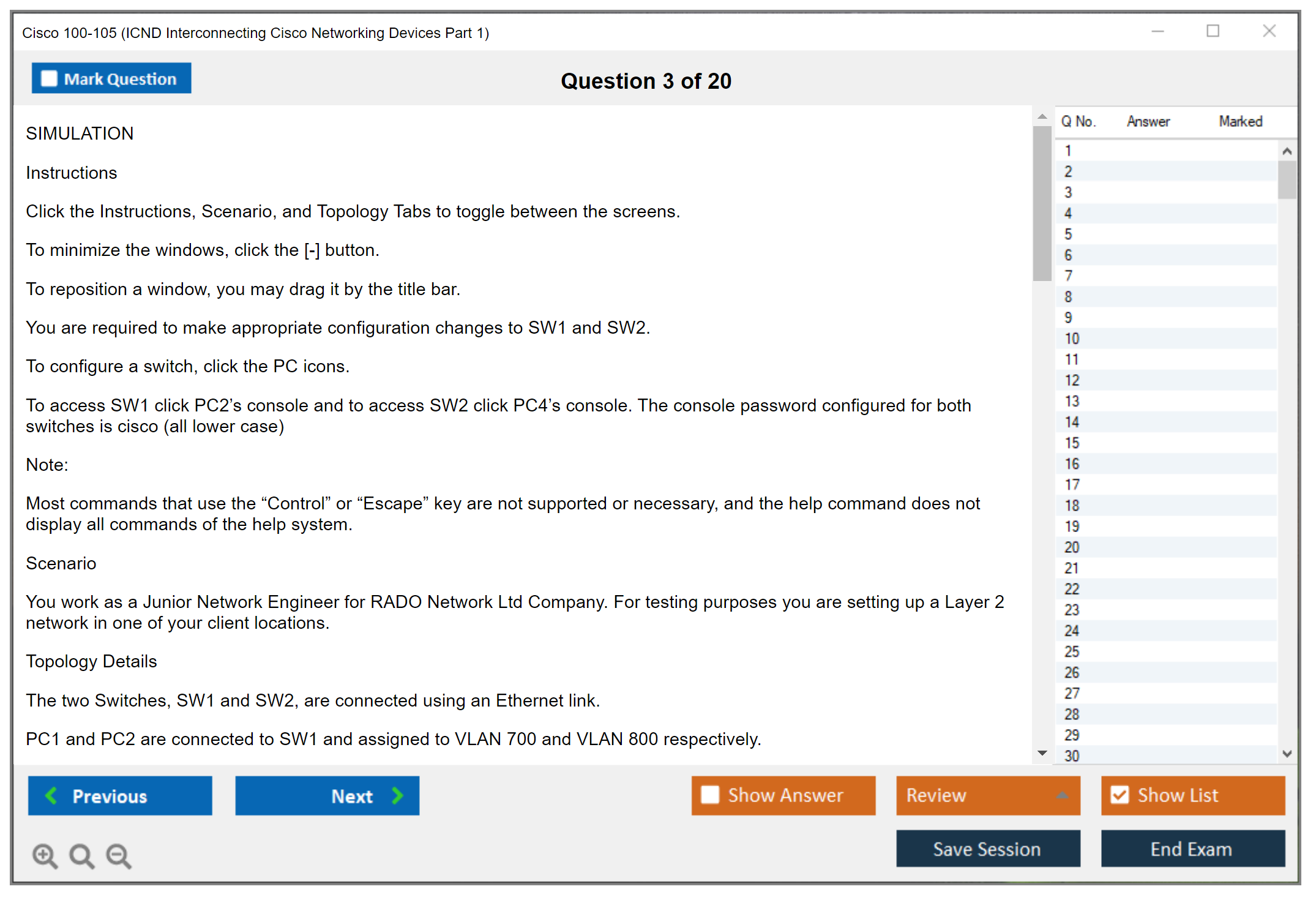Viewport: 1316px width, 900px height.
Task: Click the right chevron on the Next button
Action: point(397,795)
